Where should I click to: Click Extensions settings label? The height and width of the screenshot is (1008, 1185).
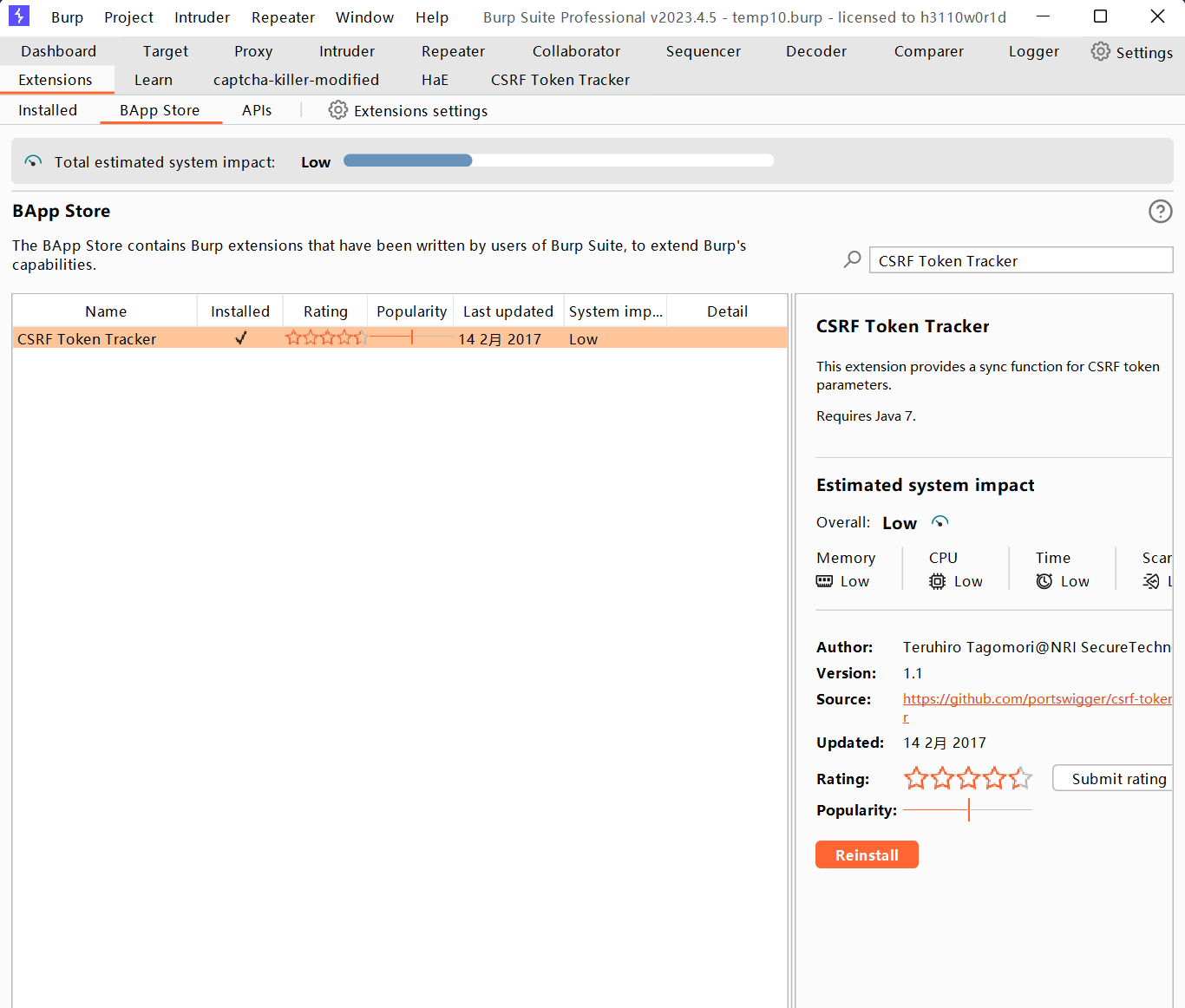(x=421, y=111)
